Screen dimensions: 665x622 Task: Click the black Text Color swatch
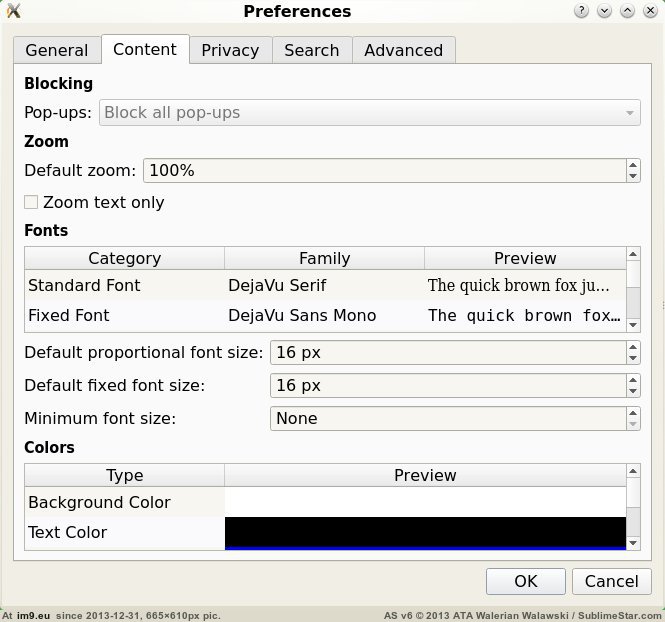pyautogui.click(x=425, y=531)
